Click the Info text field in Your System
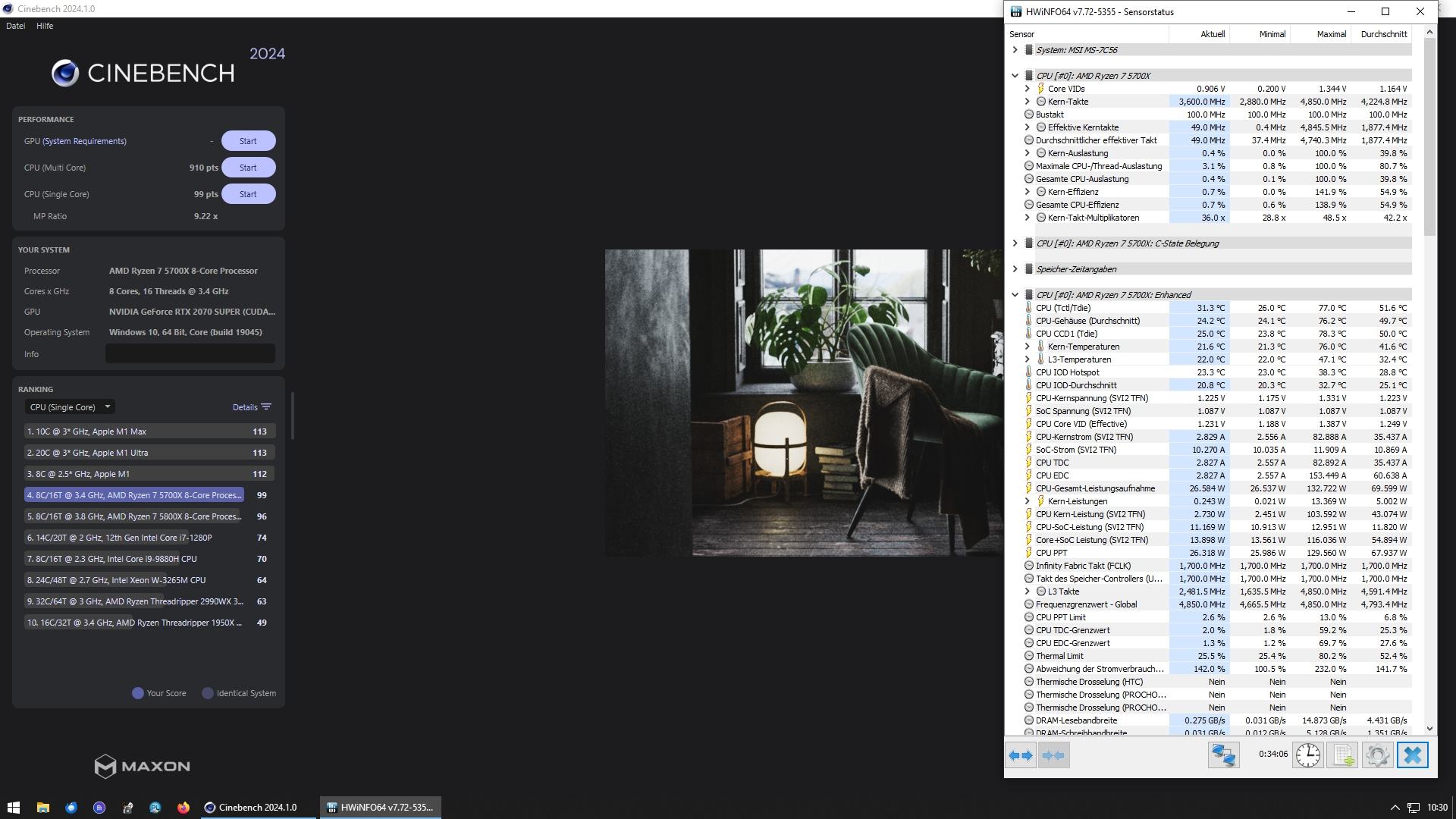Image resolution: width=1456 pixels, height=819 pixels. [190, 354]
